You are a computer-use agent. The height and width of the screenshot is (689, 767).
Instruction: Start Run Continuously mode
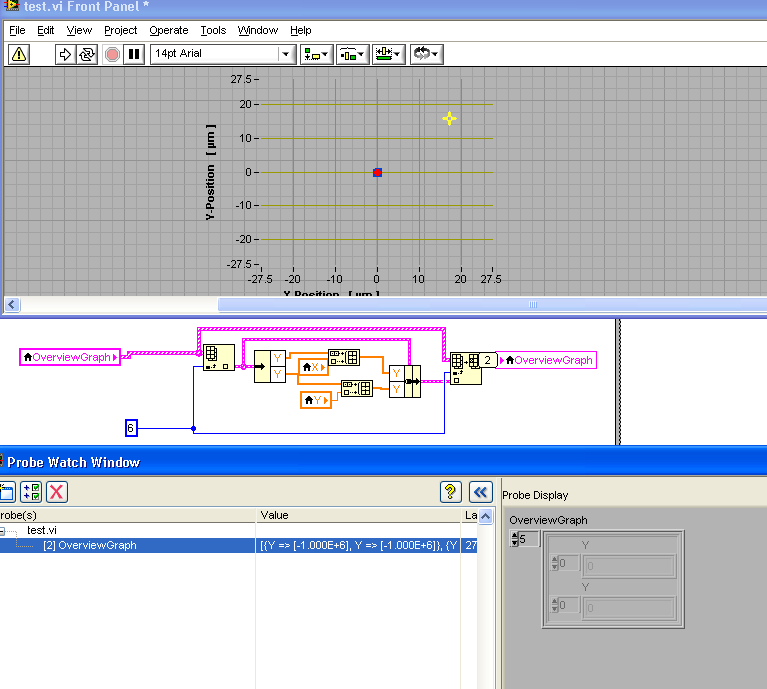(x=87, y=54)
